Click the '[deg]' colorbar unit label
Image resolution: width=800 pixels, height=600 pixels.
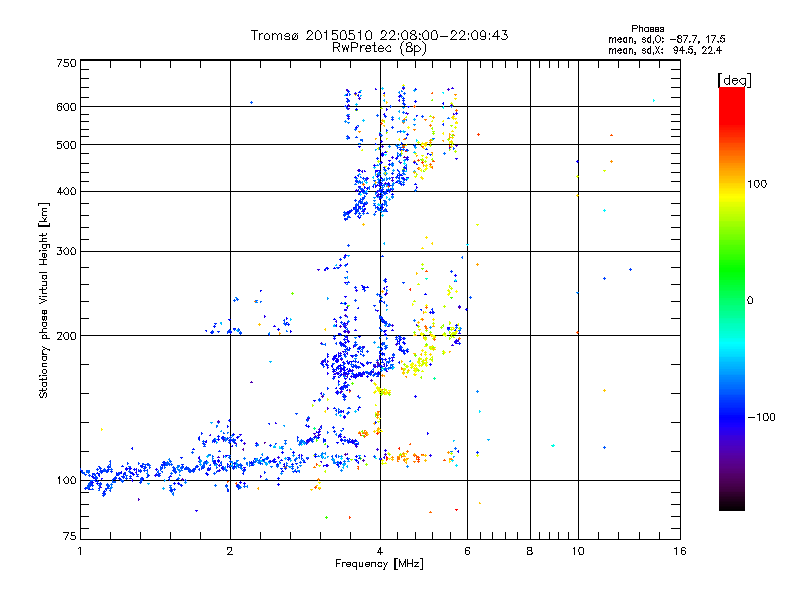click(x=734, y=80)
